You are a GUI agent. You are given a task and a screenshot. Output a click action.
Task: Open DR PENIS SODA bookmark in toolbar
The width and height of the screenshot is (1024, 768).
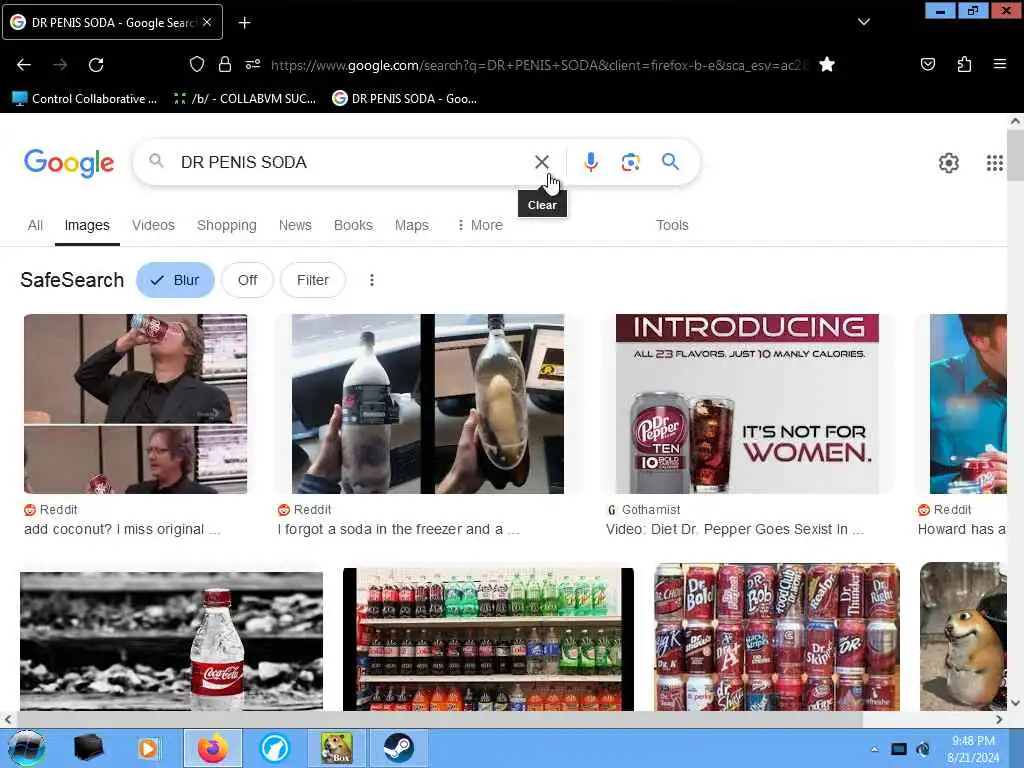click(405, 99)
